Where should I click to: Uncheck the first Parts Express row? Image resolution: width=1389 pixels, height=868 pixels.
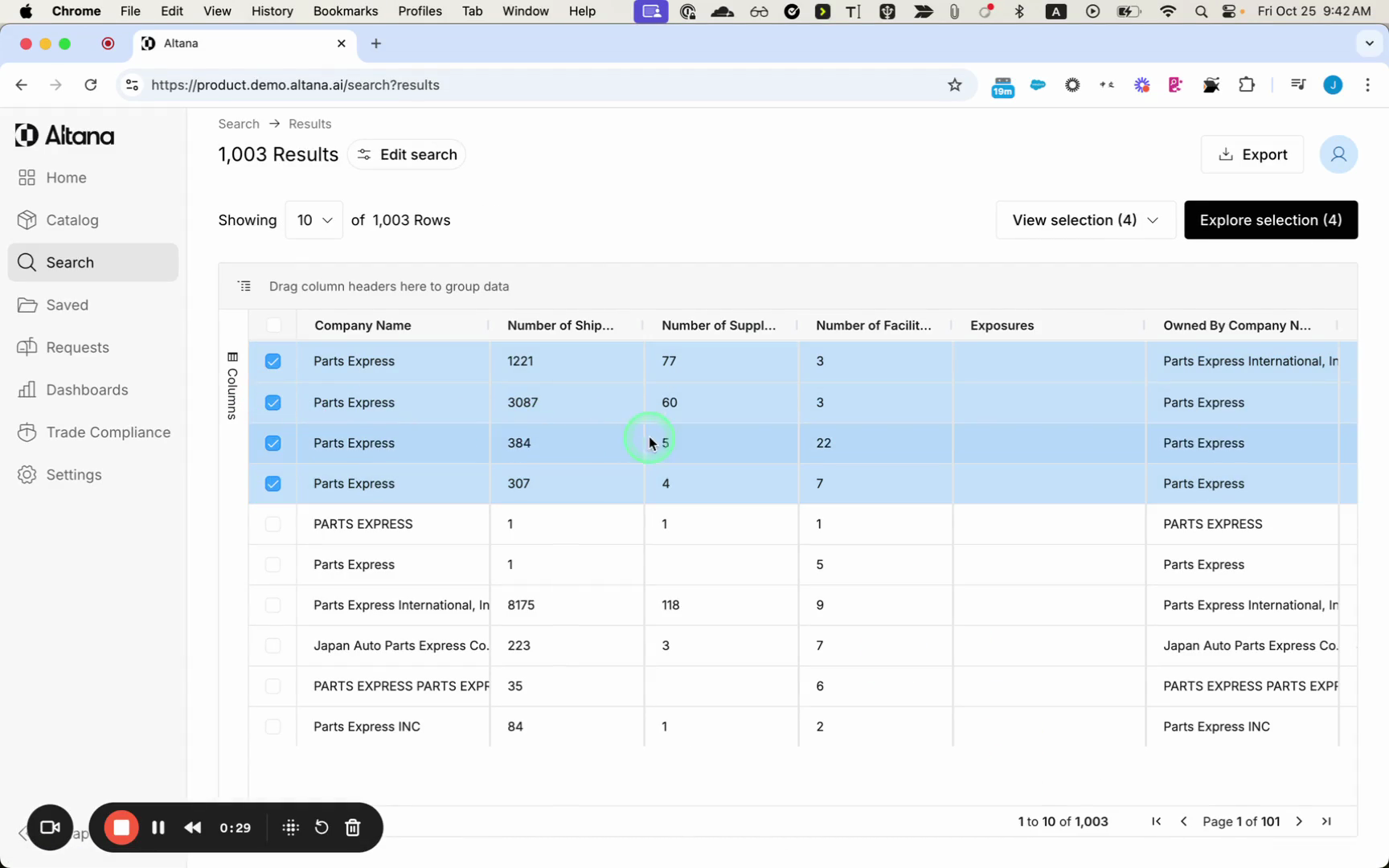click(273, 362)
